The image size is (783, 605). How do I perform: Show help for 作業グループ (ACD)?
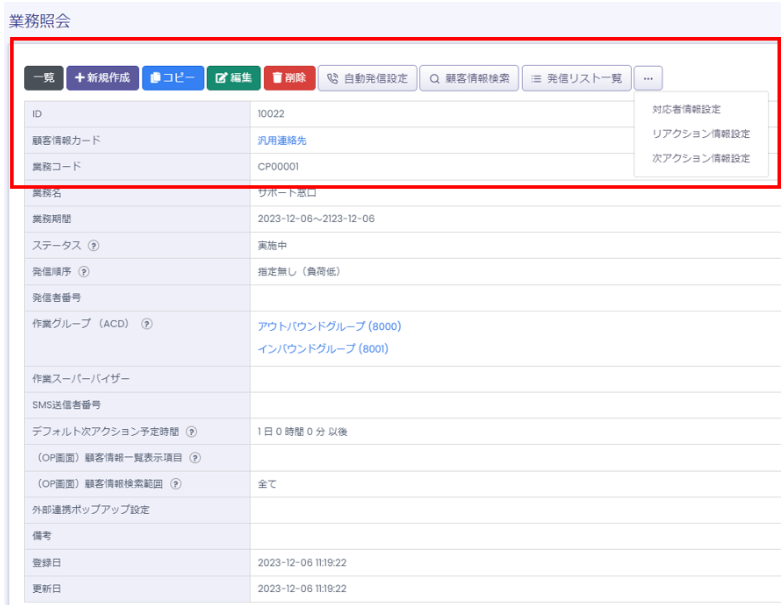pyautogui.click(x=146, y=323)
